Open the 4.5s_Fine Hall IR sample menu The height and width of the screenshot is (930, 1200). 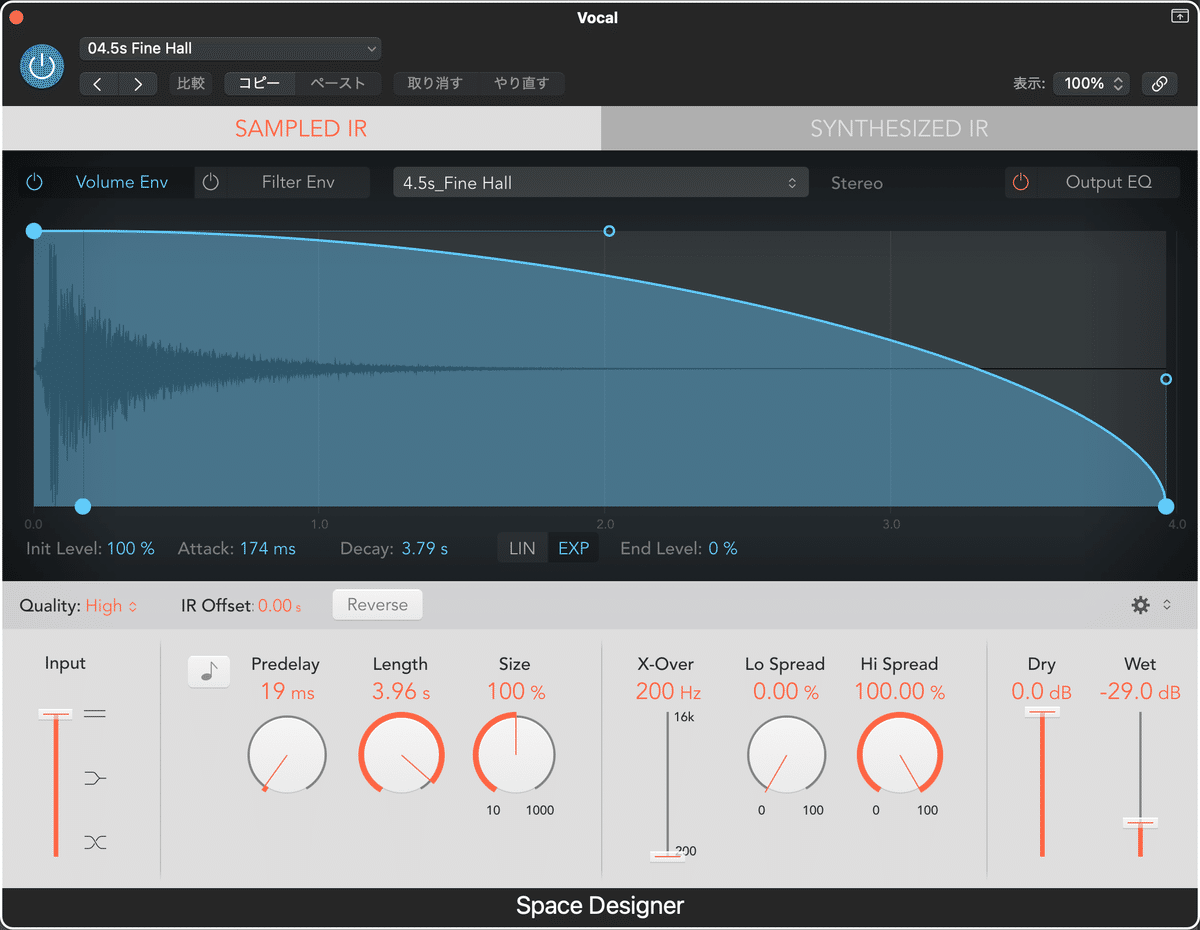pos(600,183)
